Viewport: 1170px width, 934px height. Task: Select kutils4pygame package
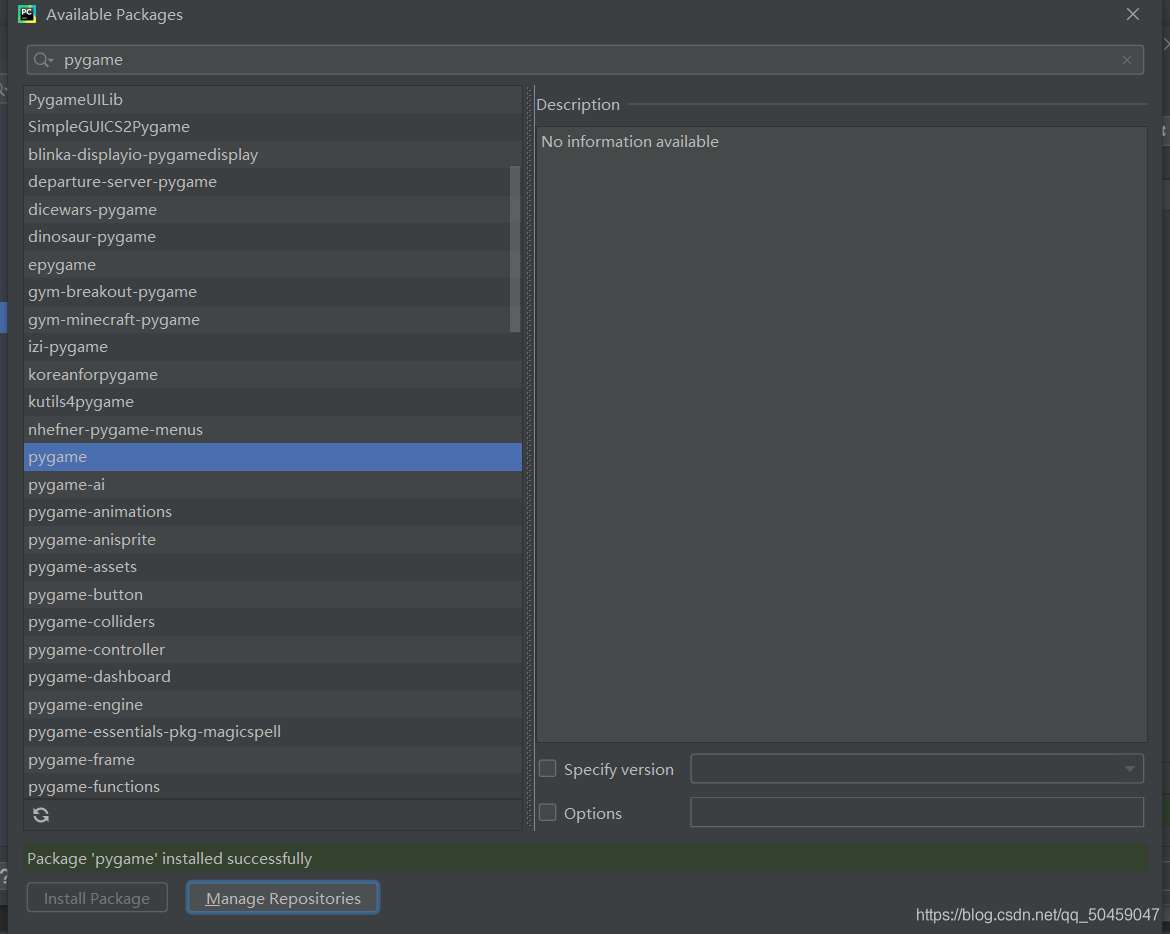point(273,402)
